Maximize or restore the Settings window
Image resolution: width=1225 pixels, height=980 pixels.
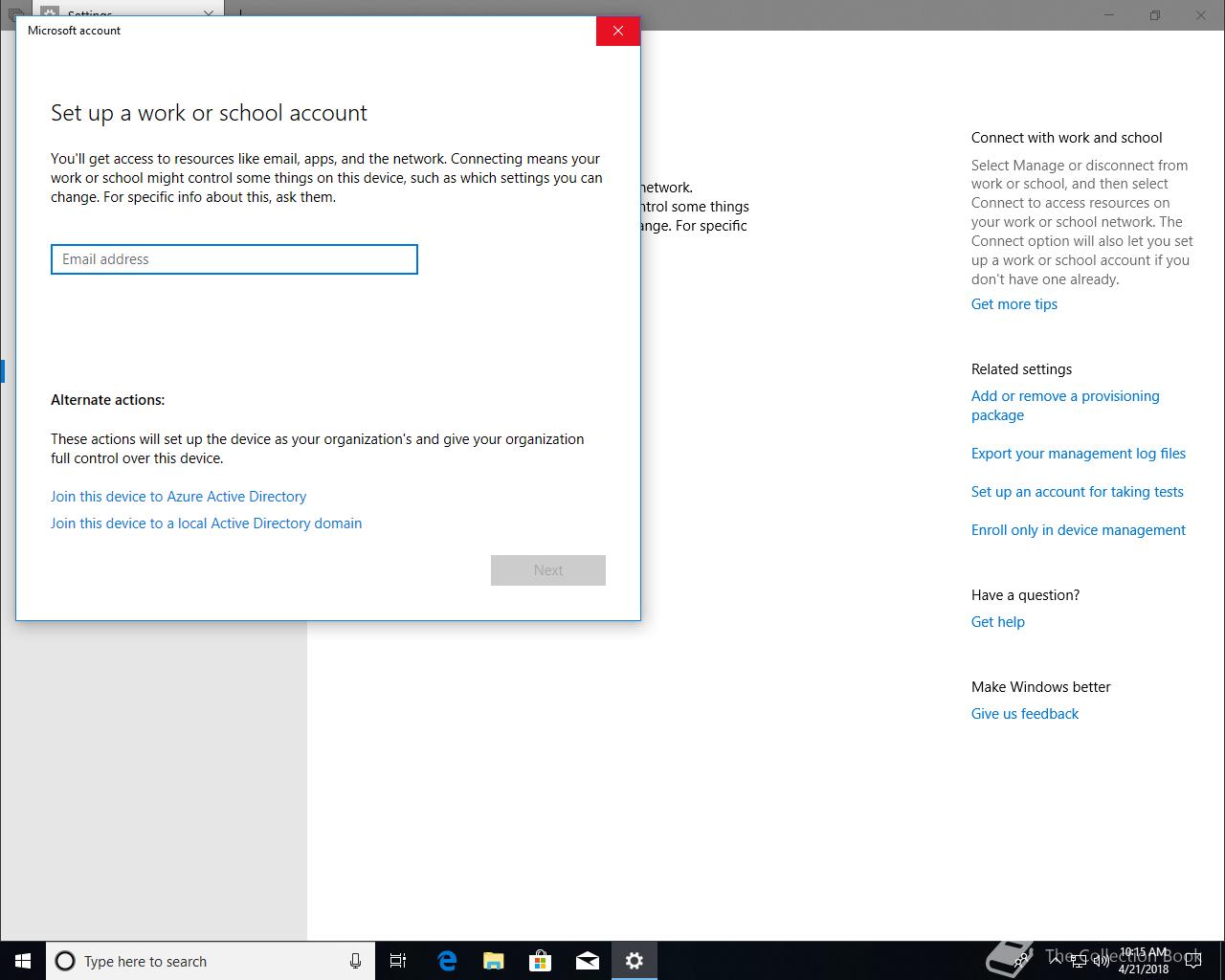1155,15
